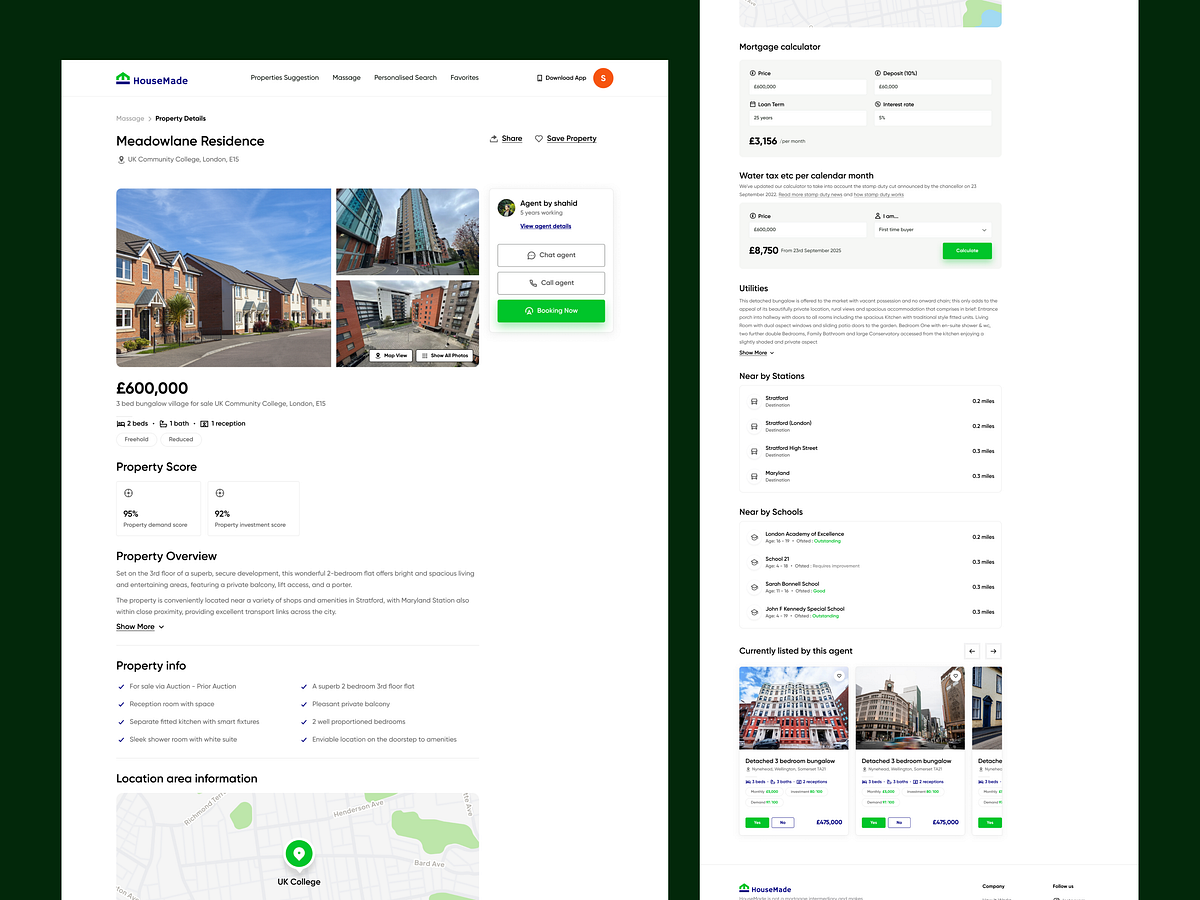Click the HouseMade logo icon

(x=122, y=77)
